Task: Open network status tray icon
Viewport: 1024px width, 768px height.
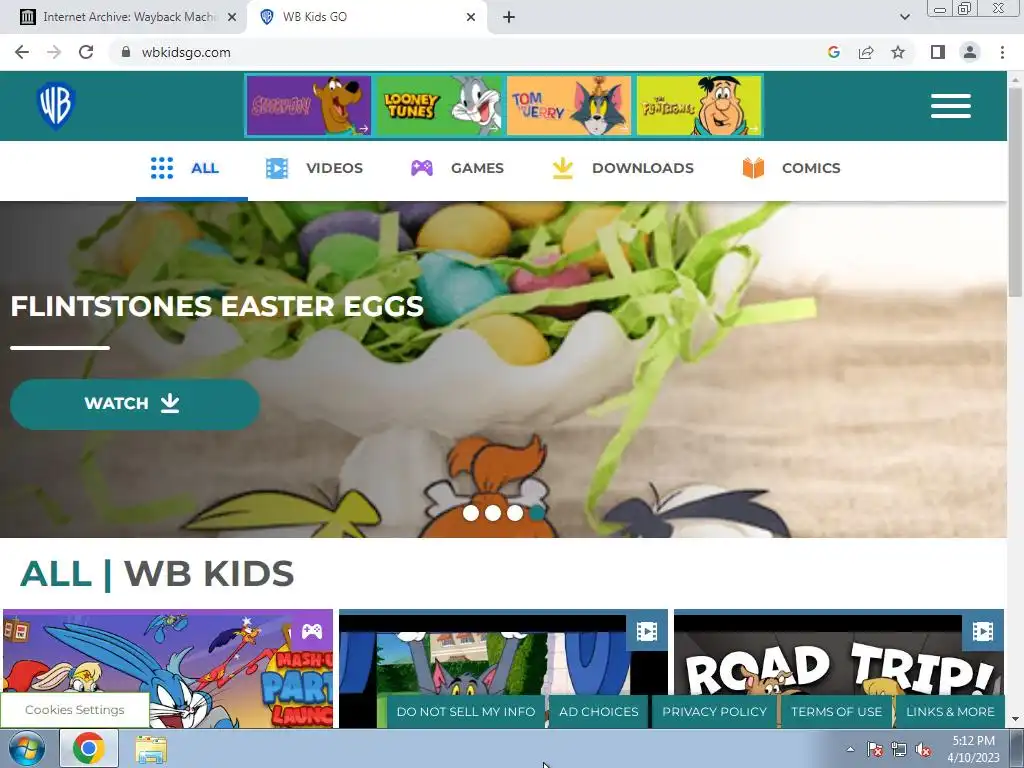Action: 899,749
